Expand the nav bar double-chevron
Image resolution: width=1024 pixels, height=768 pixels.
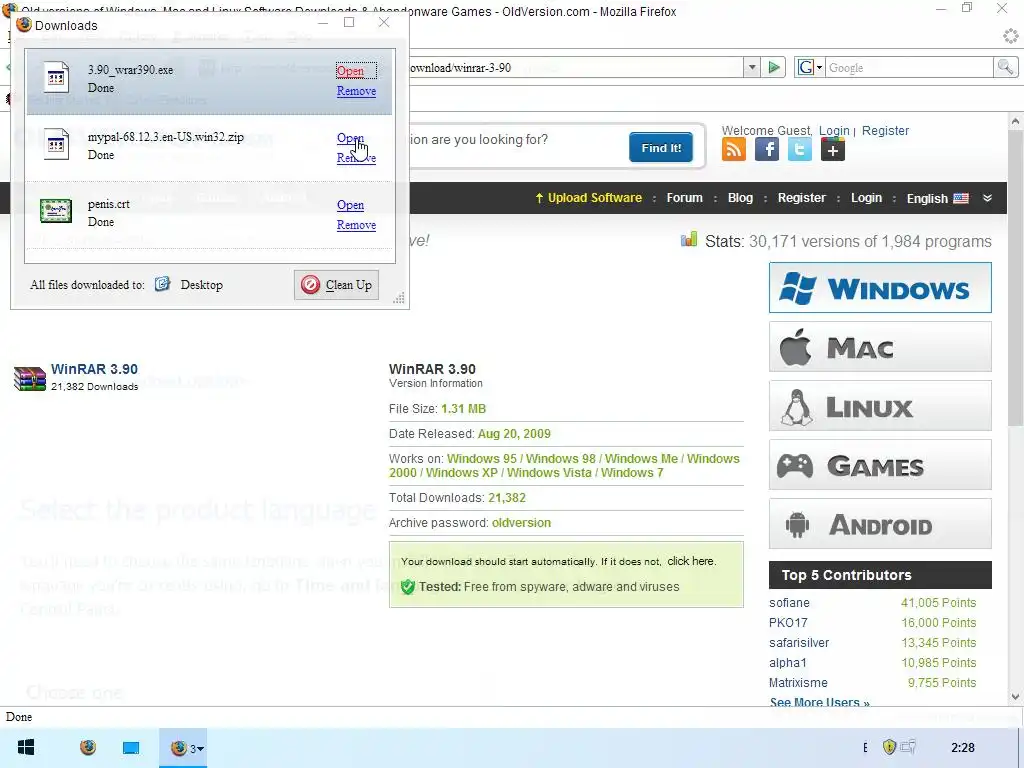pos(987,198)
